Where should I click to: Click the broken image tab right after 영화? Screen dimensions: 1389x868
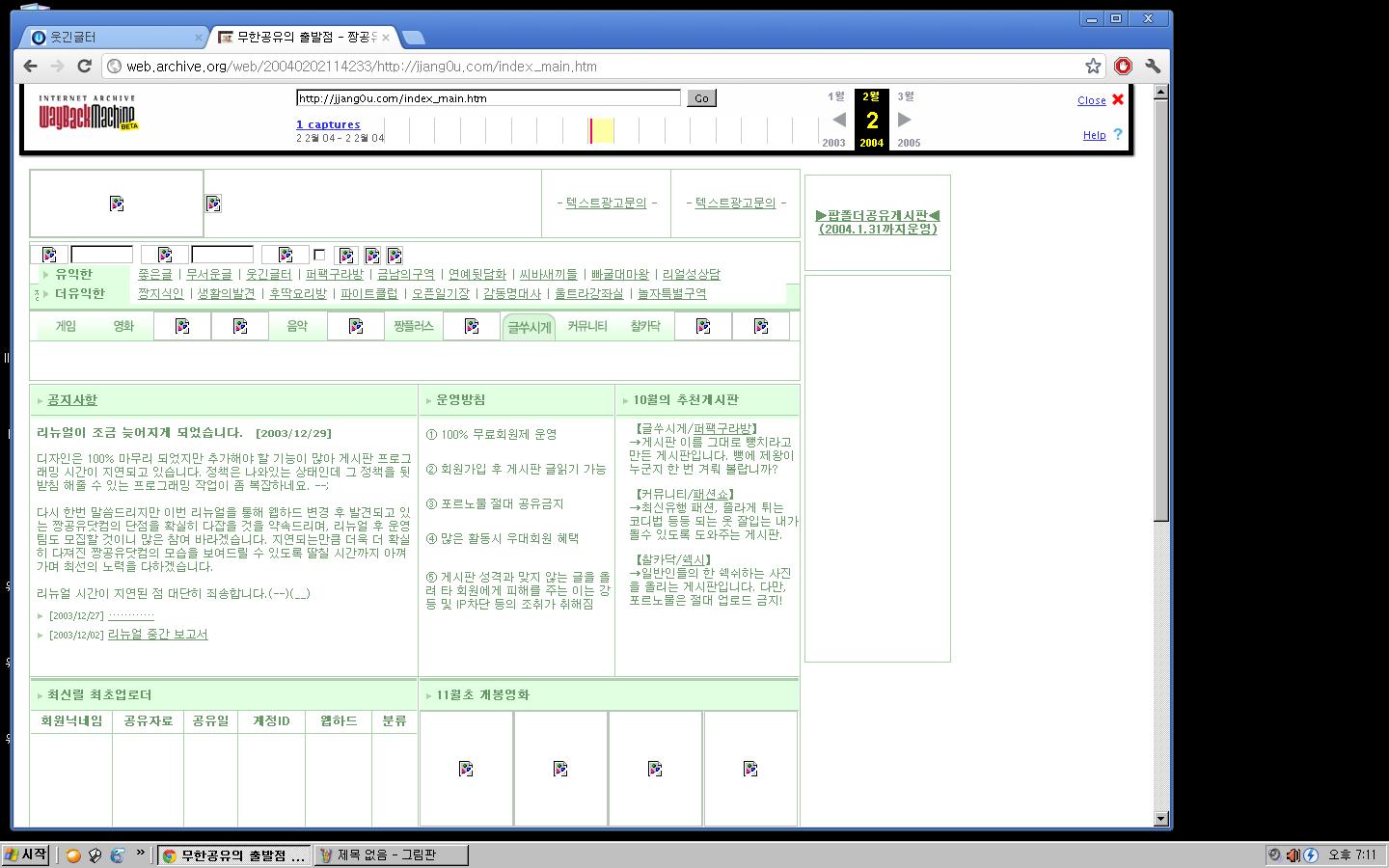tap(182, 327)
